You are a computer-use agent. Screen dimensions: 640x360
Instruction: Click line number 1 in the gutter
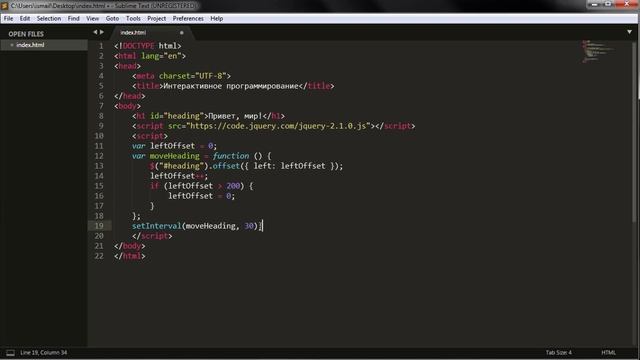[x=101, y=46]
